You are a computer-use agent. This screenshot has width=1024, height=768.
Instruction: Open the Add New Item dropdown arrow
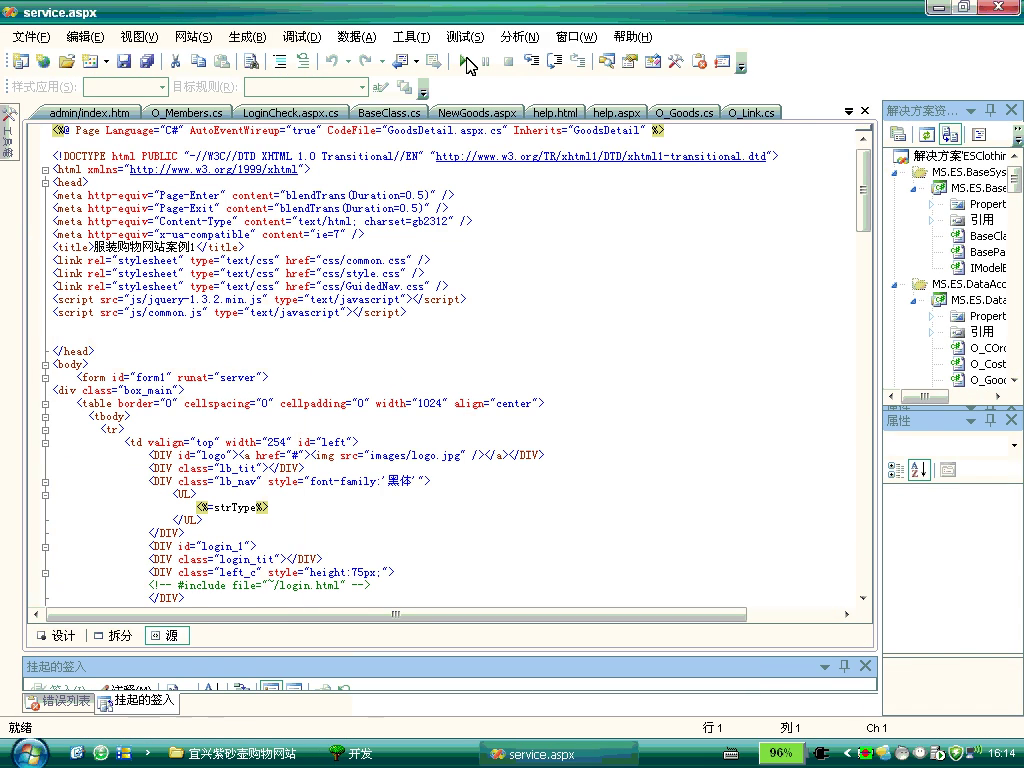click(106, 61)
